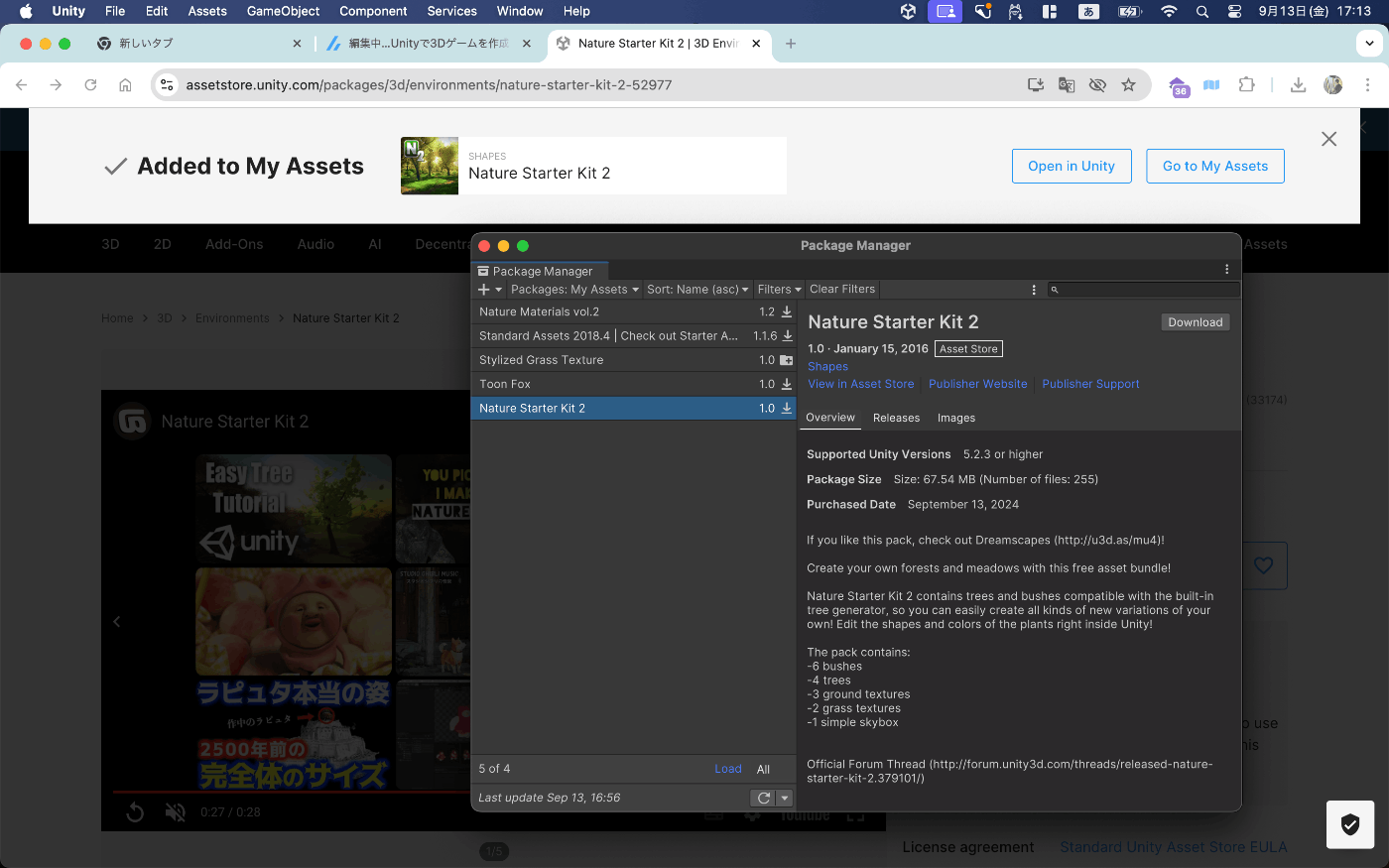Open the vertical dots menu beside the search field

(x=1034, y=290)
